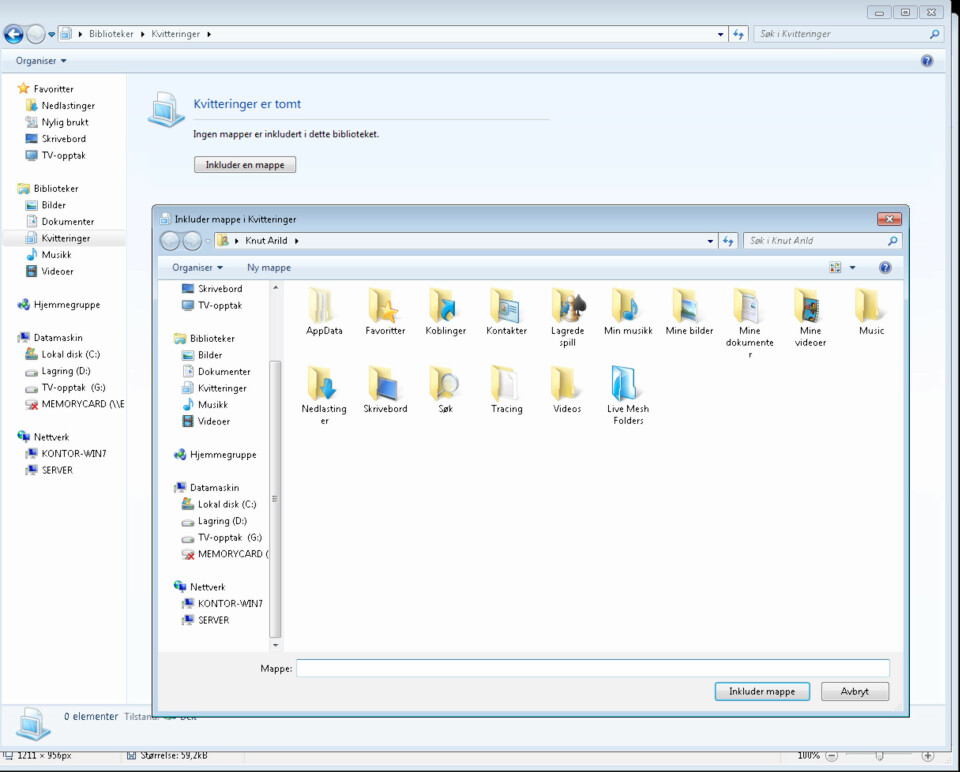Click the Mappe text input field

pyautogui.click(x=592, y=668)
